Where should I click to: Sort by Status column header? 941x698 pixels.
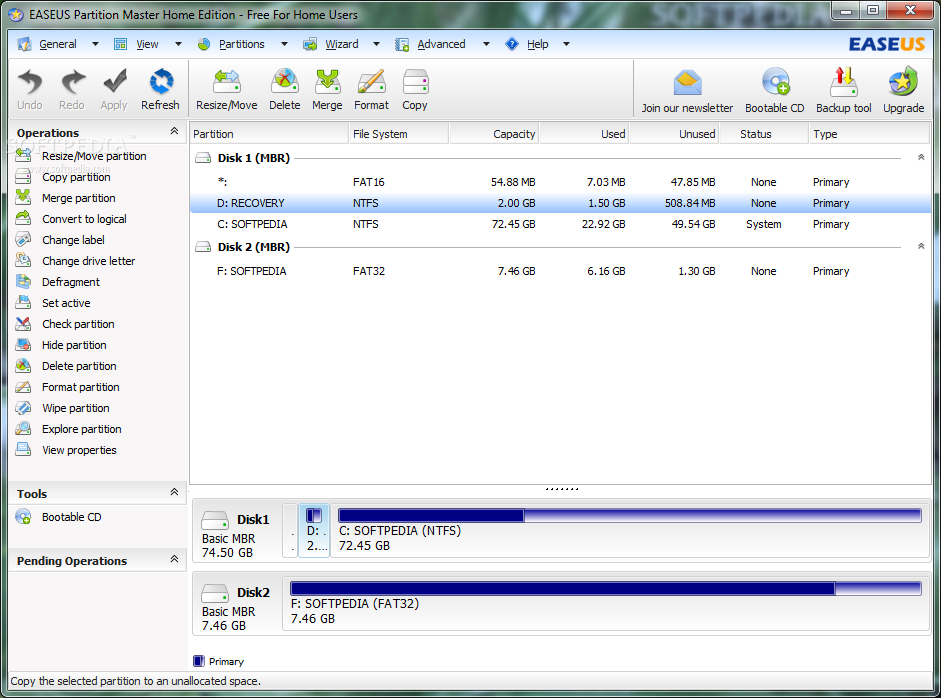(x=764, y=134)
